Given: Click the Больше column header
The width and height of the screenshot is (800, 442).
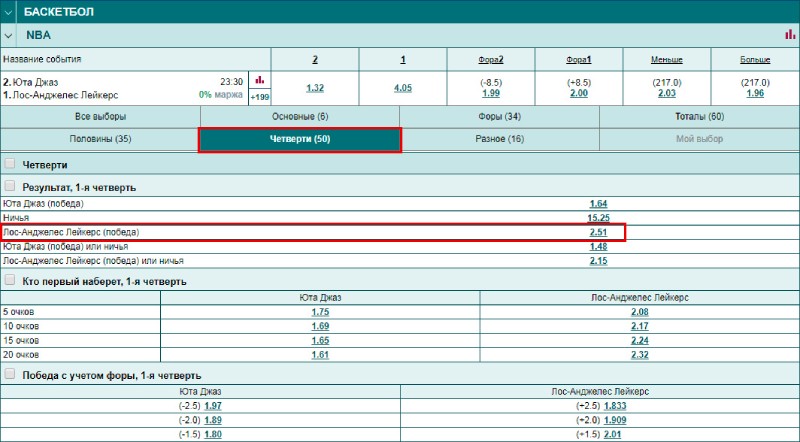Looking at the screenshot, I should pyautogui.click(x=755, y=60).
